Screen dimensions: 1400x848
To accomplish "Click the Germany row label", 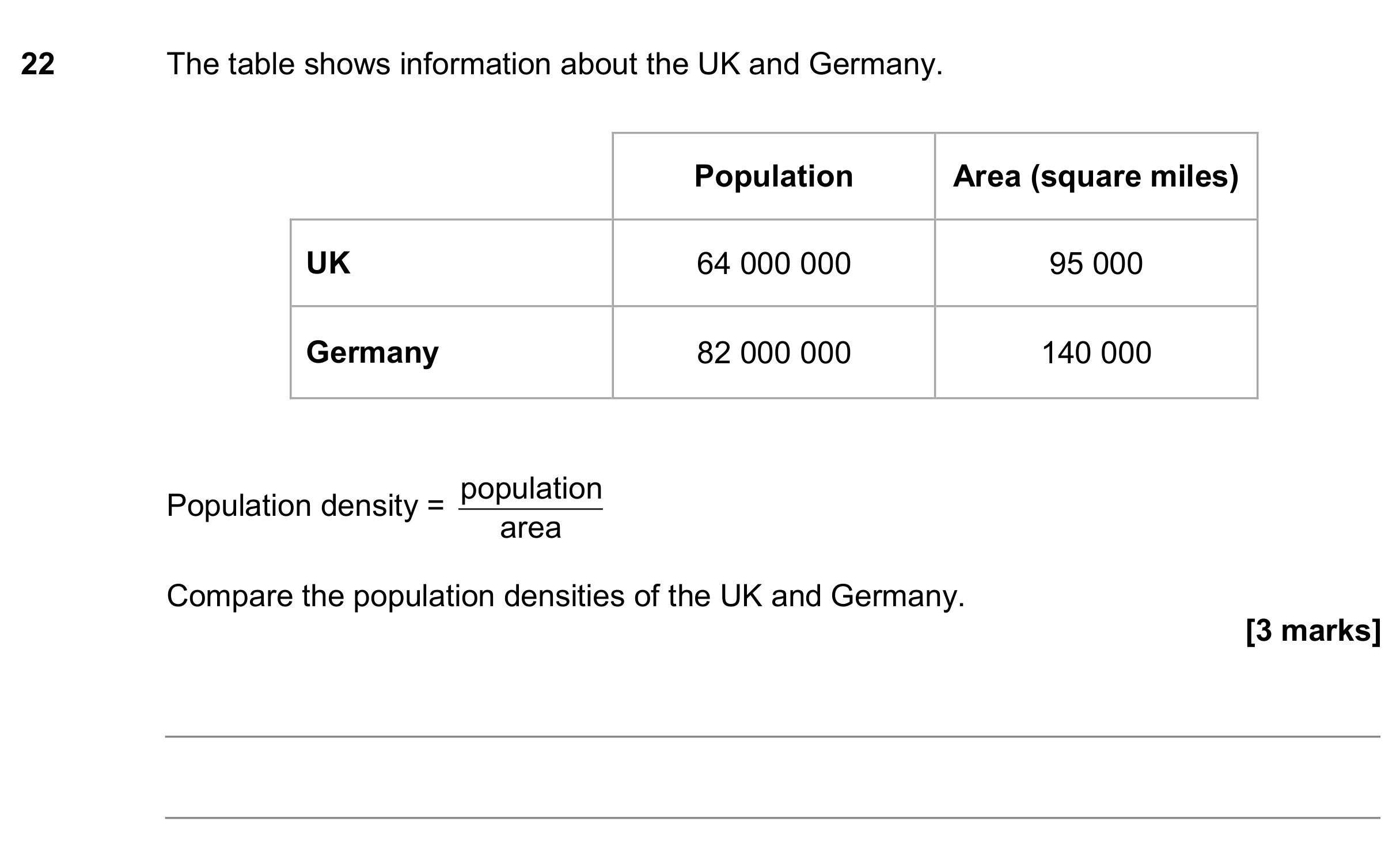I will [372, 352].
